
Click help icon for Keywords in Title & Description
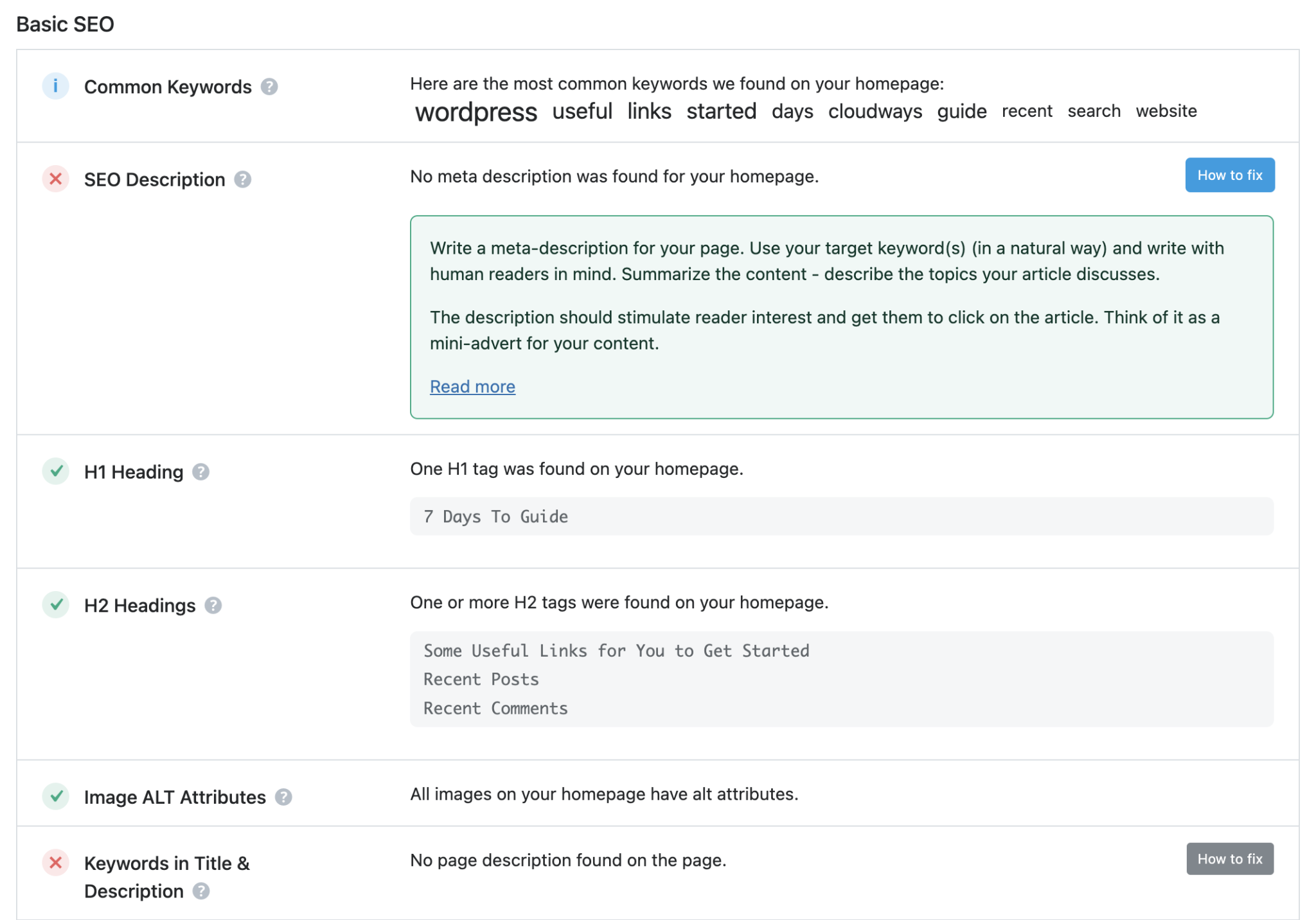coord(201,891)
